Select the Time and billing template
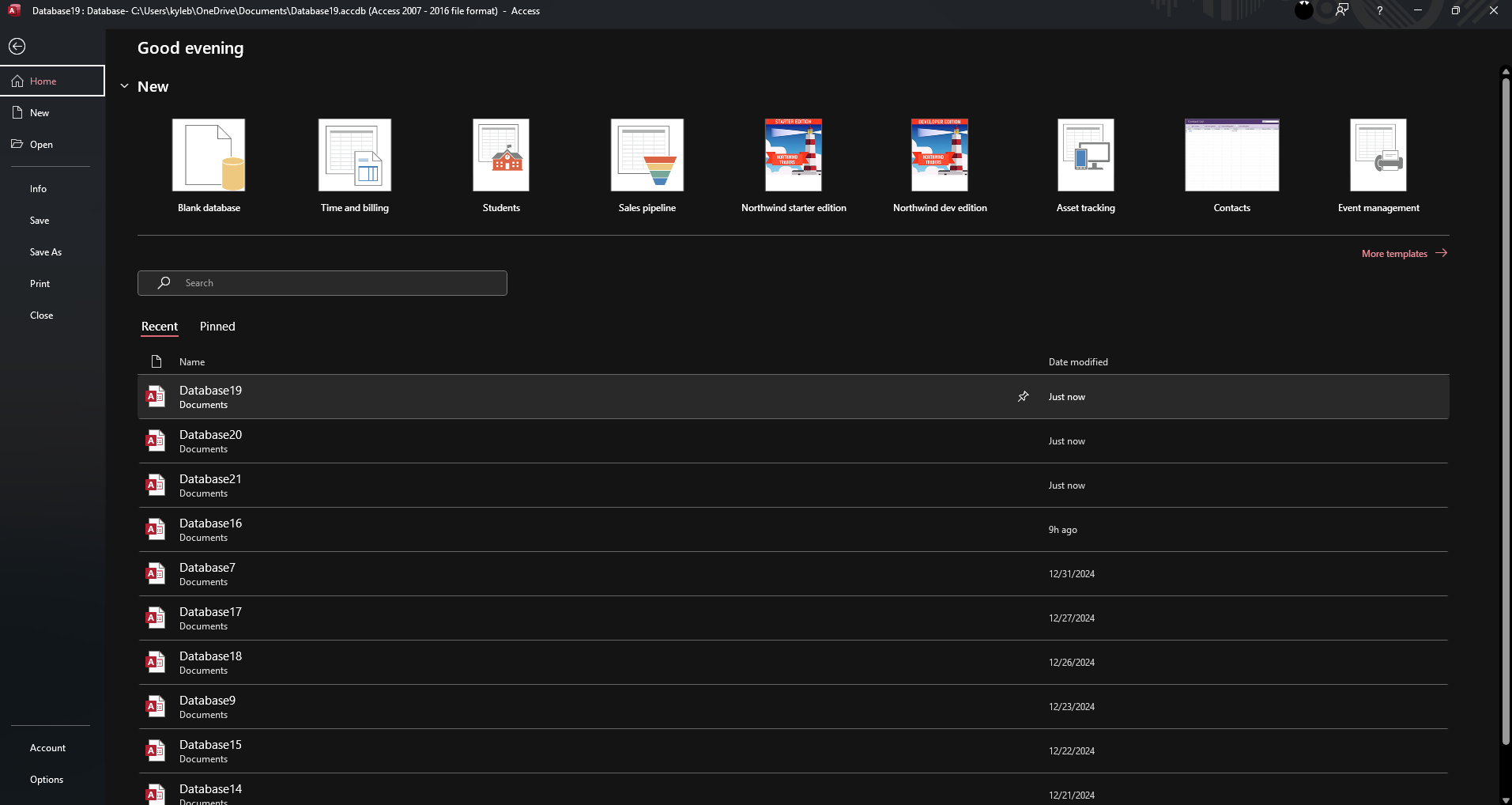 click(354, 155)
